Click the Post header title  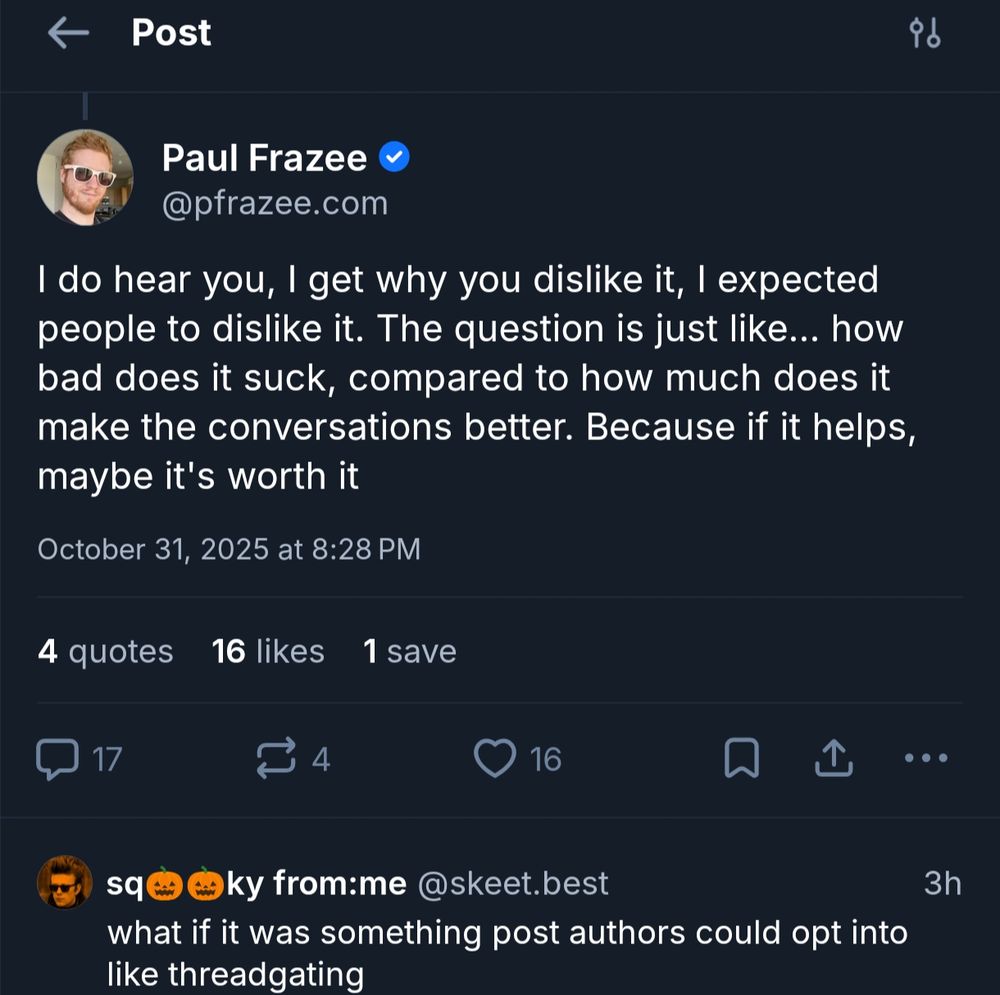[x=171, y=32]
